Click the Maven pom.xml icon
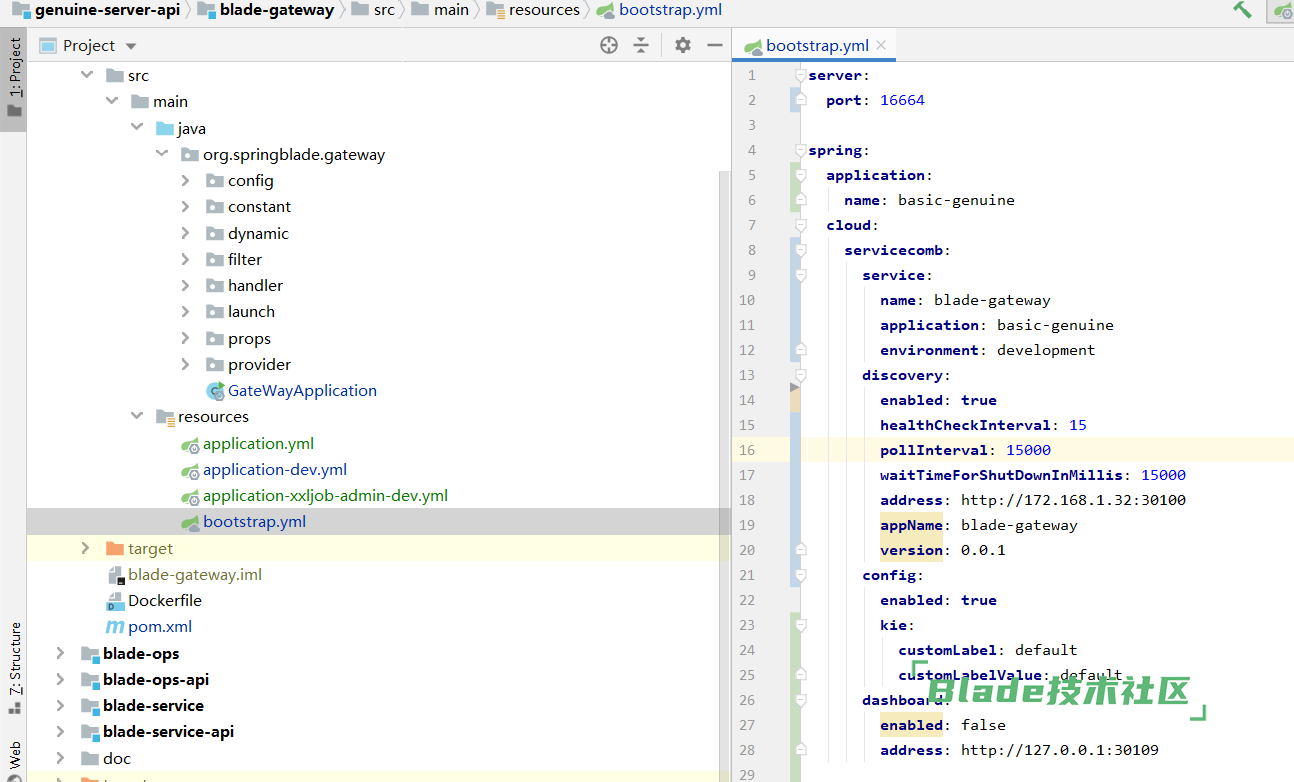The image size is (1294, 782). 115,627
